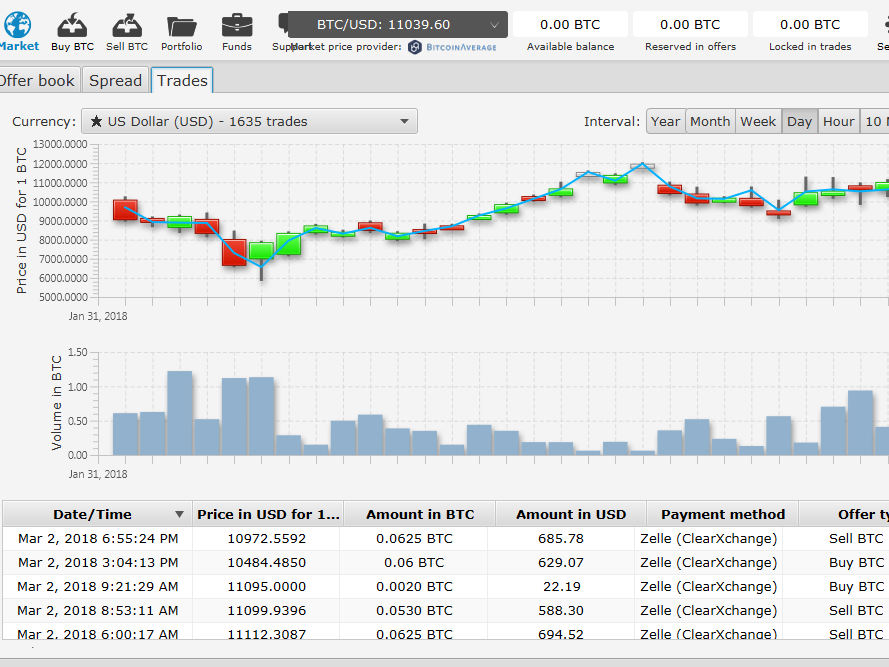Click Zelle payment method in the 9:21:29 AM row
This screenshot has width=889, height=667.
tap(709, 586)
